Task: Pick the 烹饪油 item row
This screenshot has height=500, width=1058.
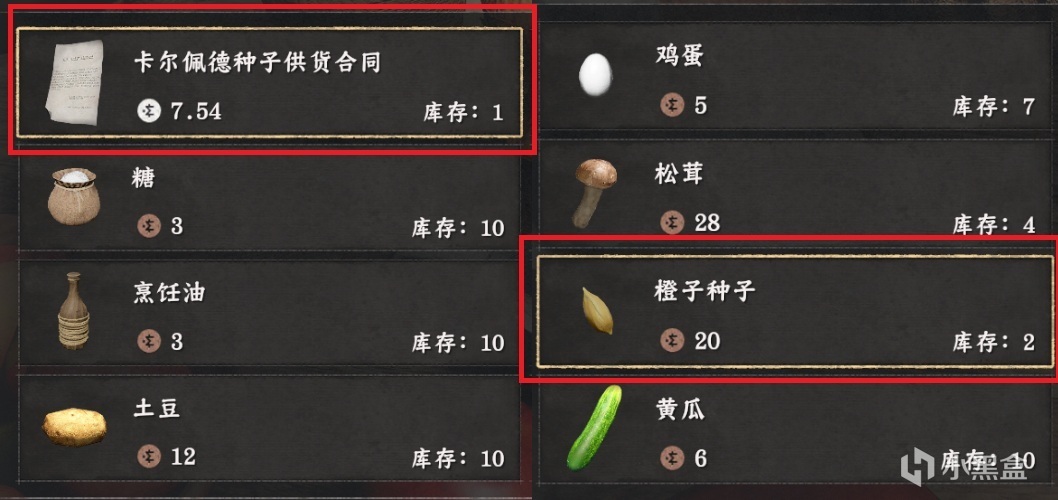Action: pos(270,312)
